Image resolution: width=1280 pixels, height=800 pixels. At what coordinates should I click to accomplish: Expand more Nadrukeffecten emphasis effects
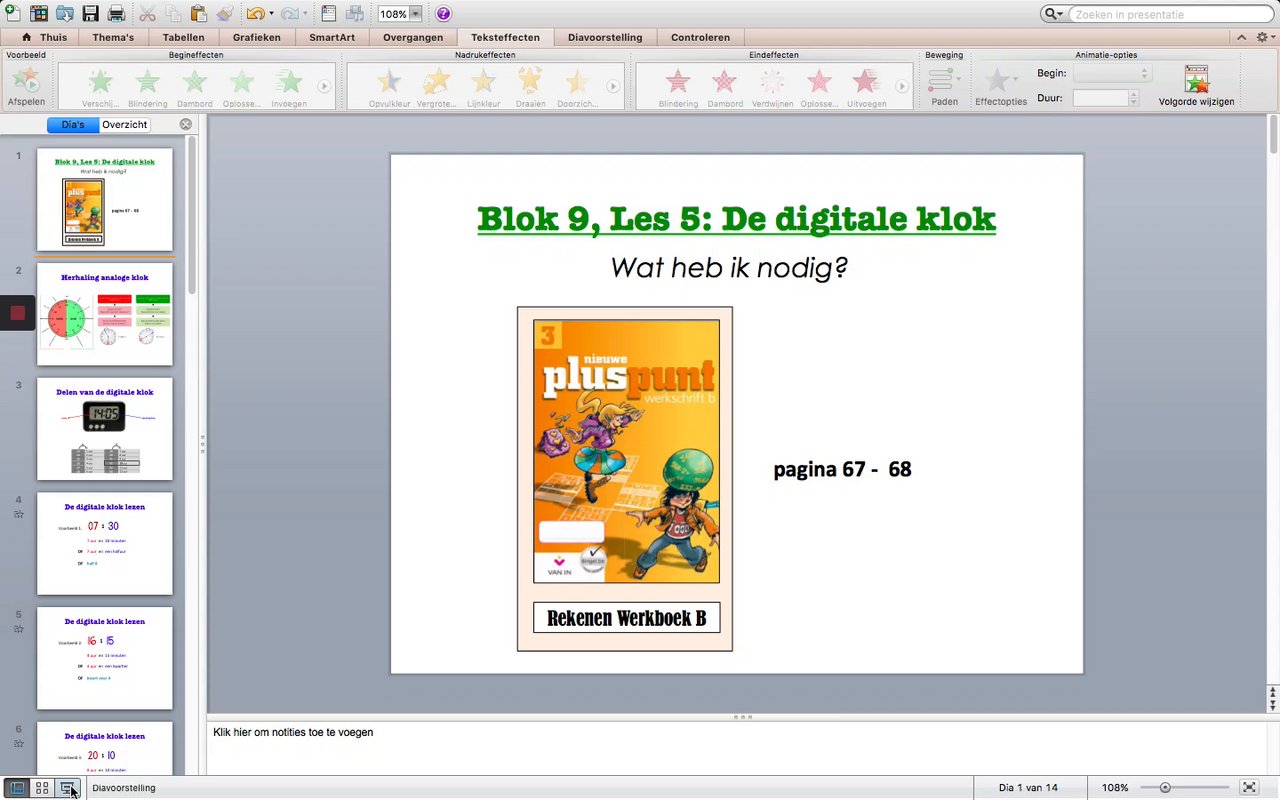pyautogui.click(x=613, y=87)
